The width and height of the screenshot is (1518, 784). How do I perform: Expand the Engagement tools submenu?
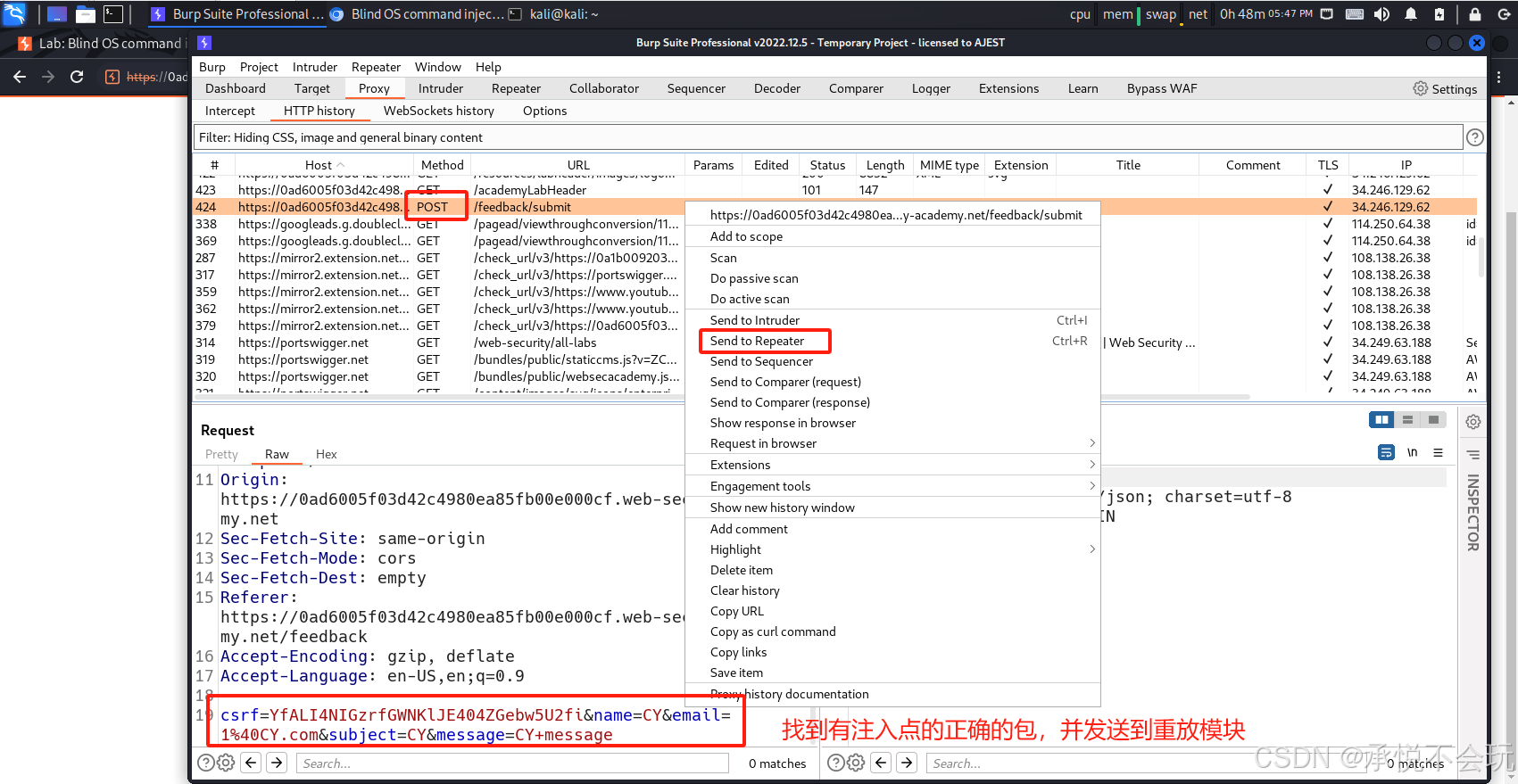click(x=892, y=486)
